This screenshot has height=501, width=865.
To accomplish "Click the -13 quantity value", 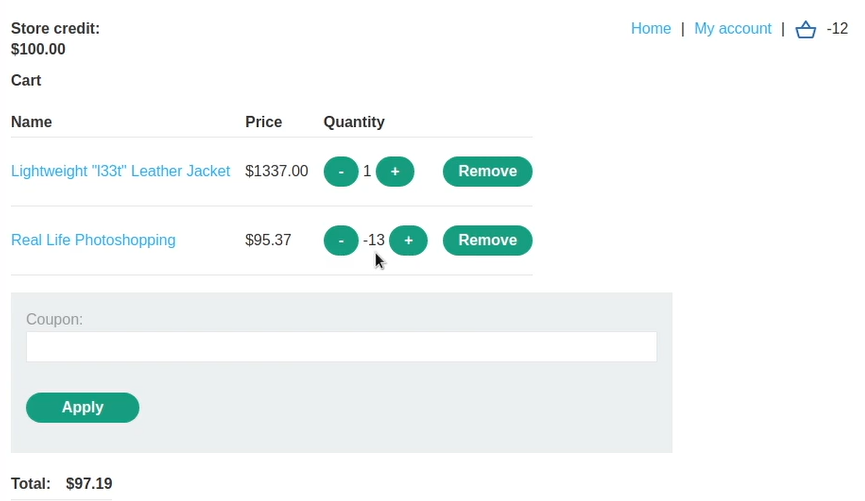I will [374, 240].
